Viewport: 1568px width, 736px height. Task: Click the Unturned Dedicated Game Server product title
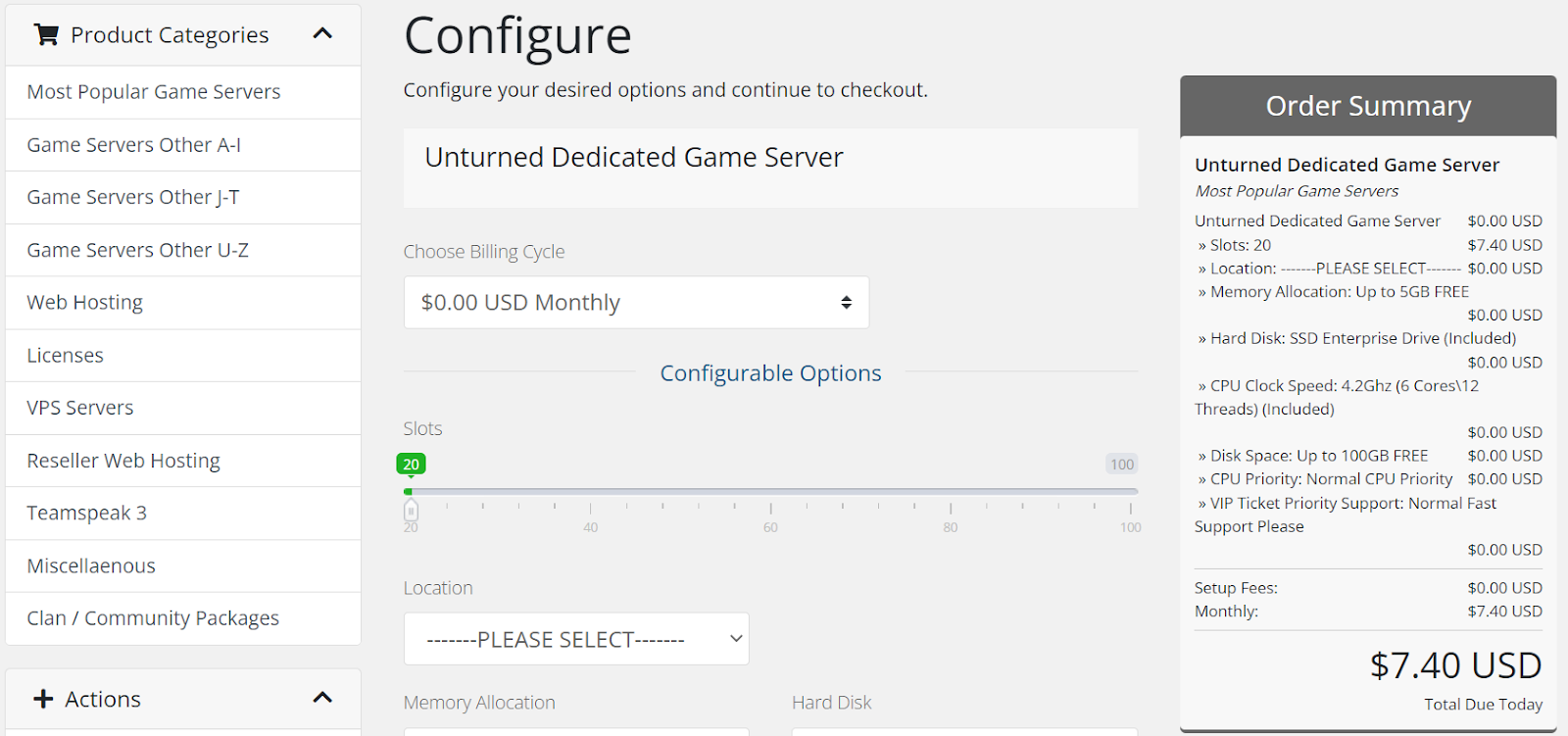click(634, 158)
